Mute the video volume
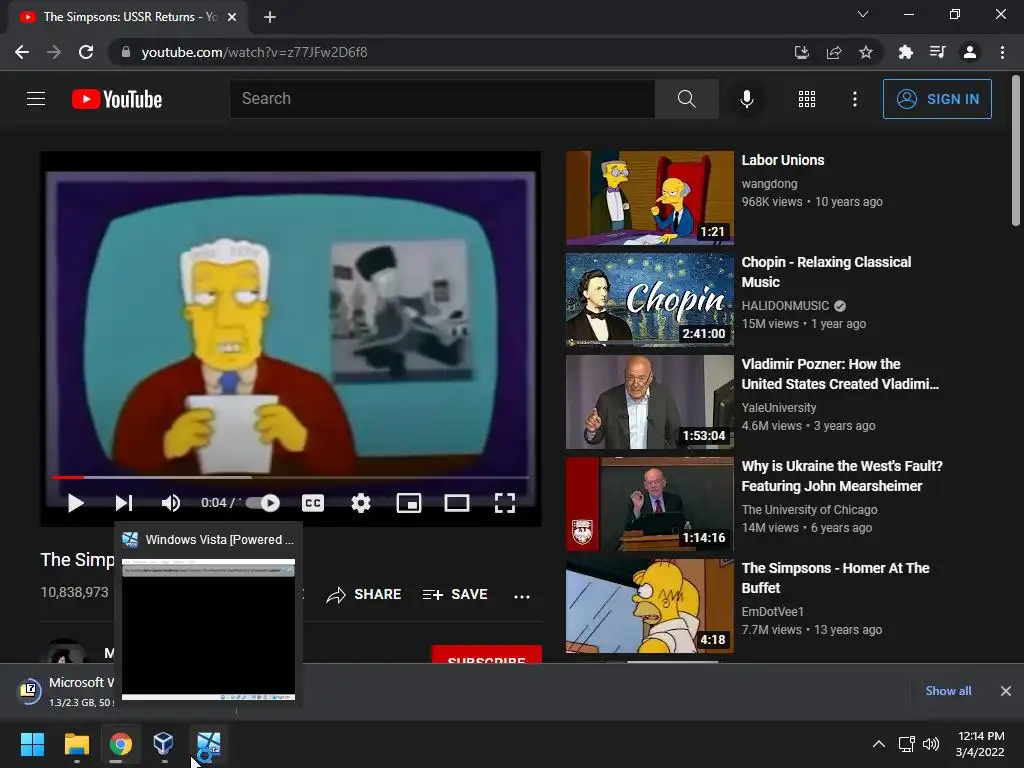The image size is (1024, 768). [170, 503]
